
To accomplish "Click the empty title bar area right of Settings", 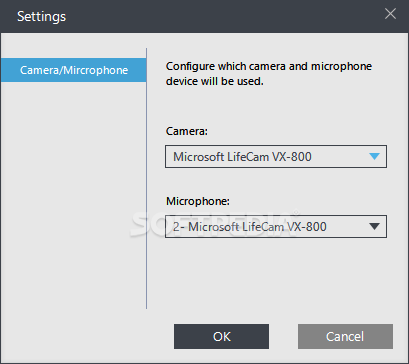I will [223, 16].
